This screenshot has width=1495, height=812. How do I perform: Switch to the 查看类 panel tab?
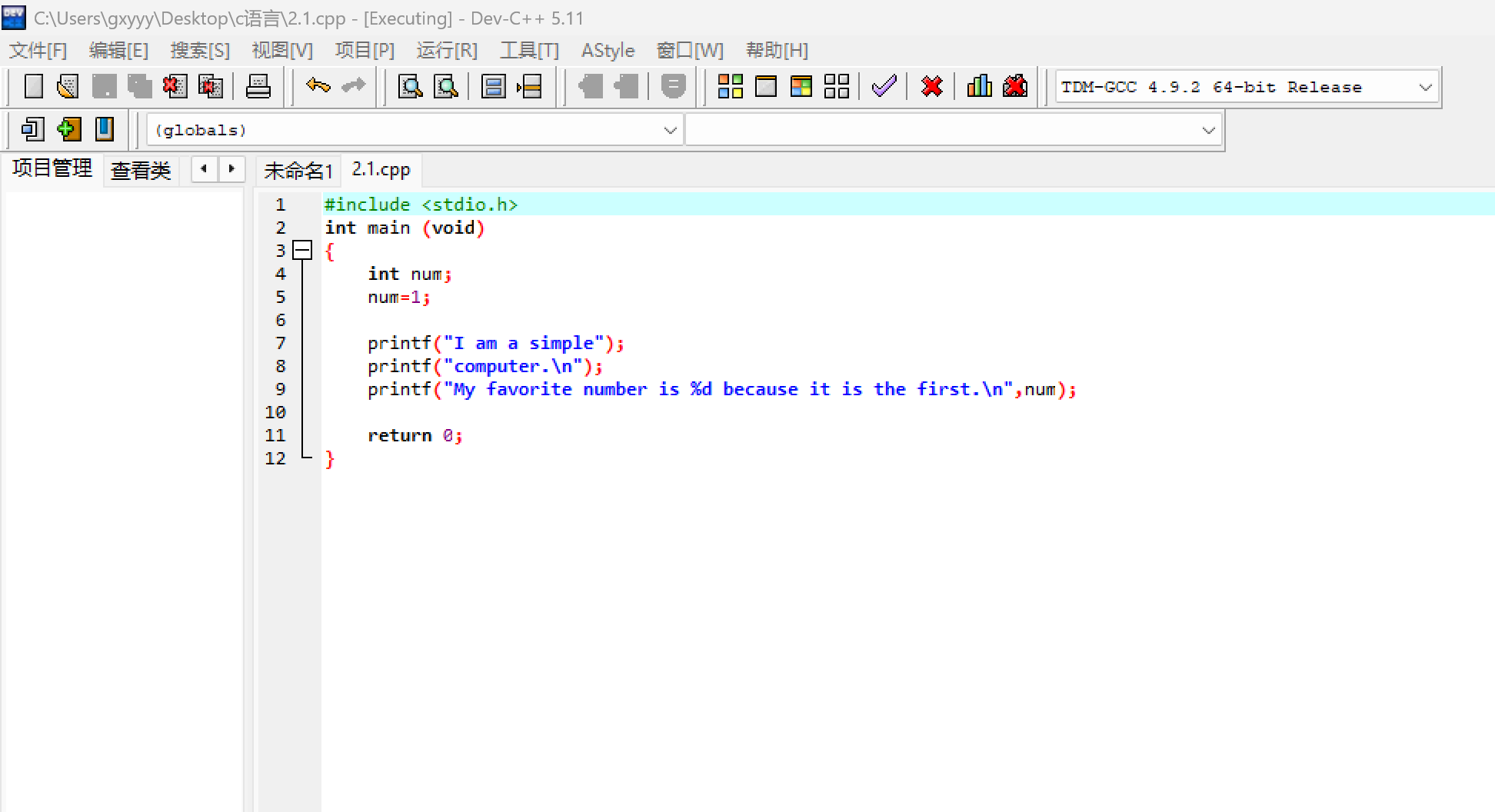click(x=141, y=170)
